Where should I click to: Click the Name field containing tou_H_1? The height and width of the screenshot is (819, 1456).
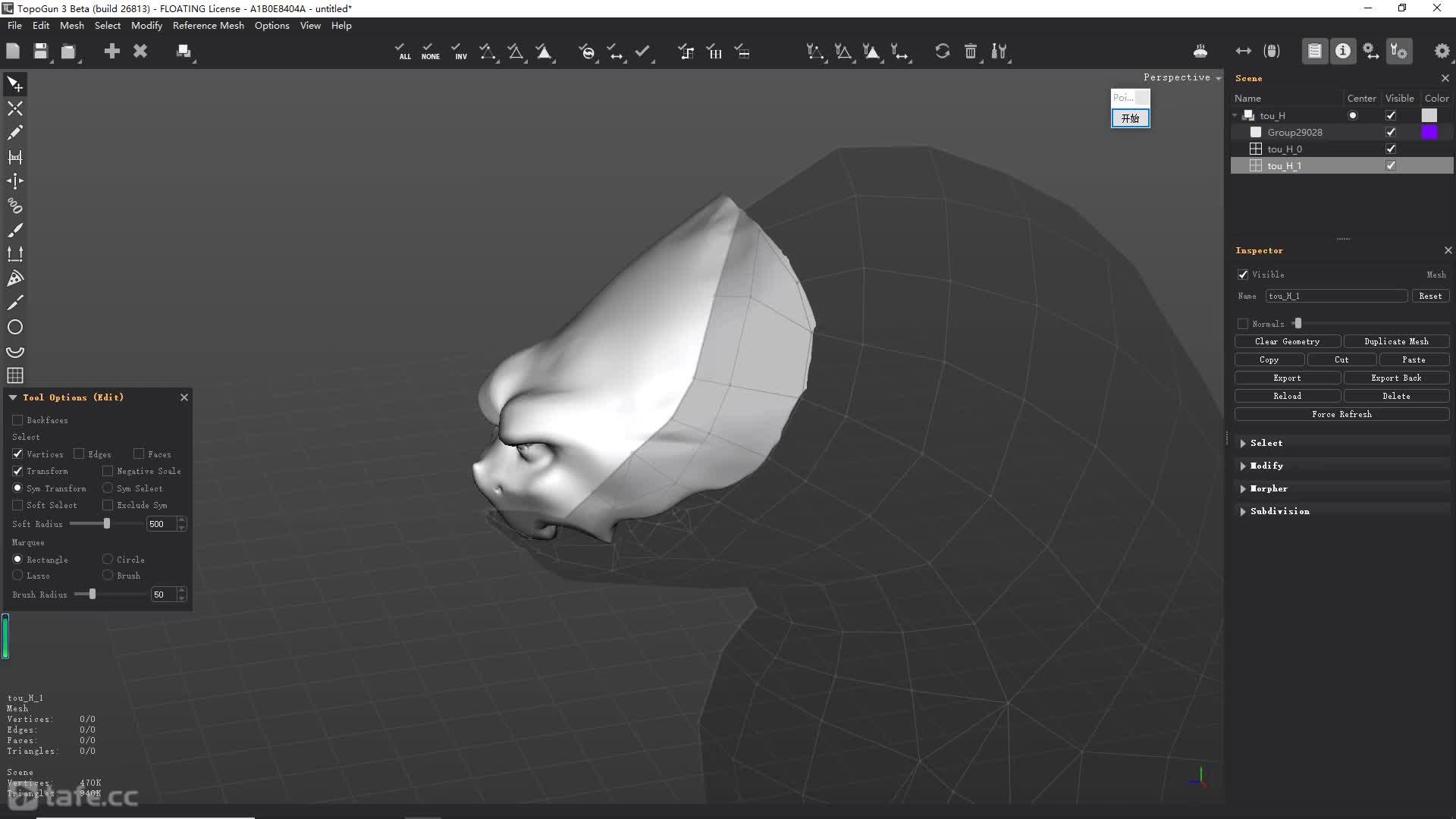coord(1336,296)
